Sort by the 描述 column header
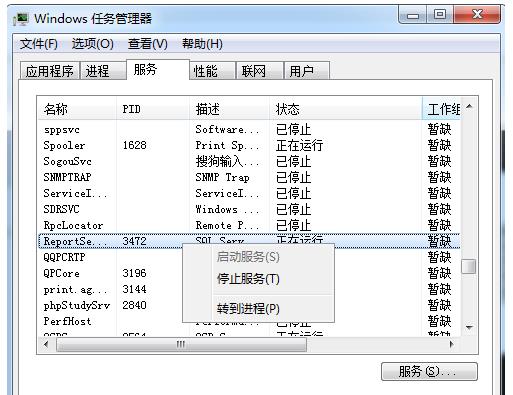Image resolution: width=513 pixels, height=395 pixels. 230,109
